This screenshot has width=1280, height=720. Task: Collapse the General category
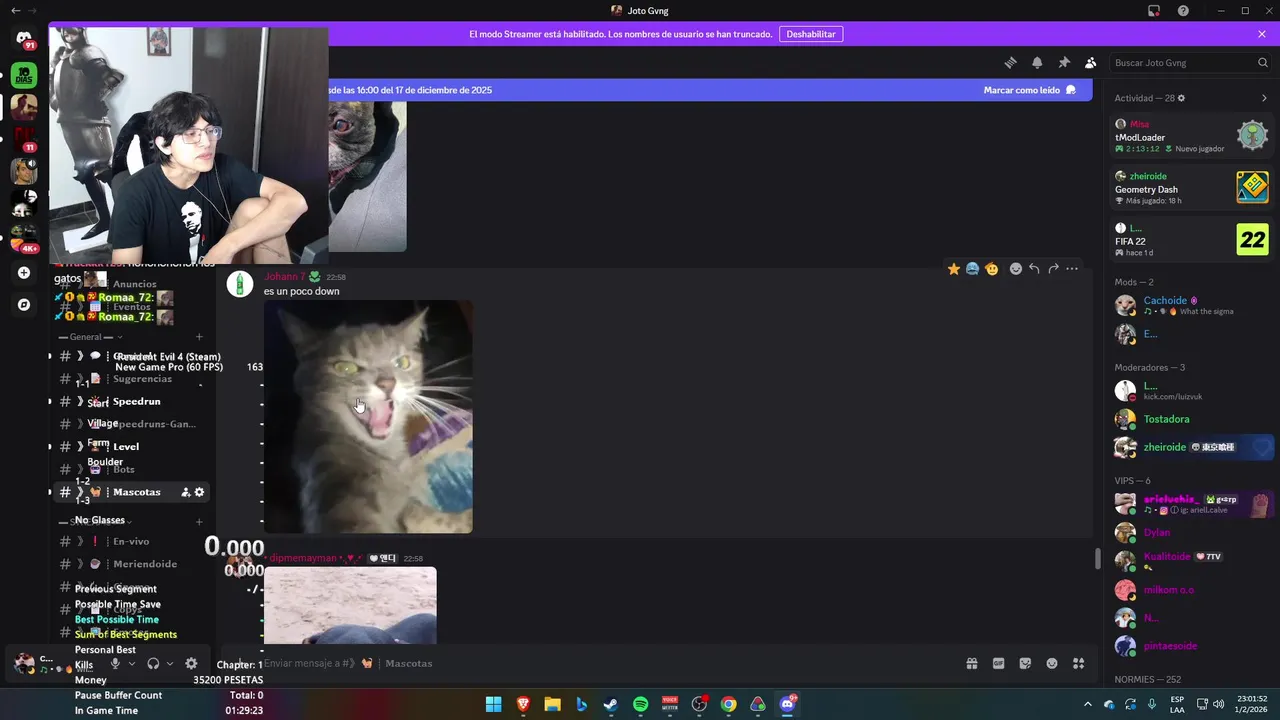coord(91,337)
